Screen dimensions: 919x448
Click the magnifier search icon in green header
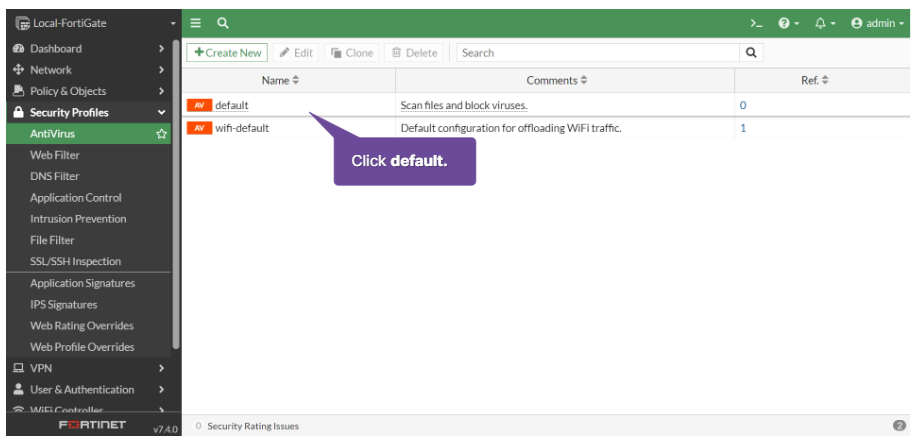tap(223, 23)
